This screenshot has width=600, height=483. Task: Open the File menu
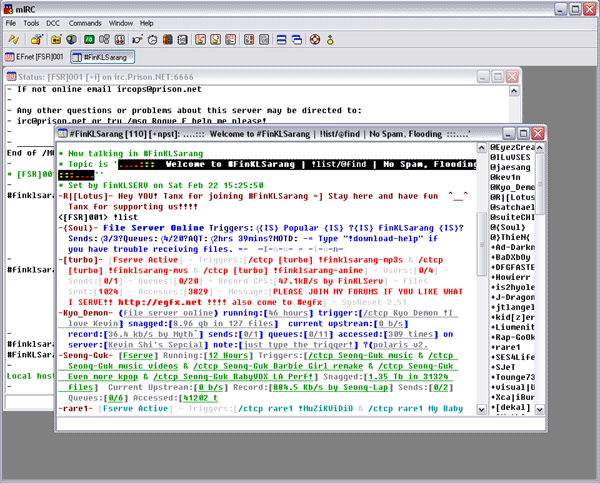click(11, 21)
